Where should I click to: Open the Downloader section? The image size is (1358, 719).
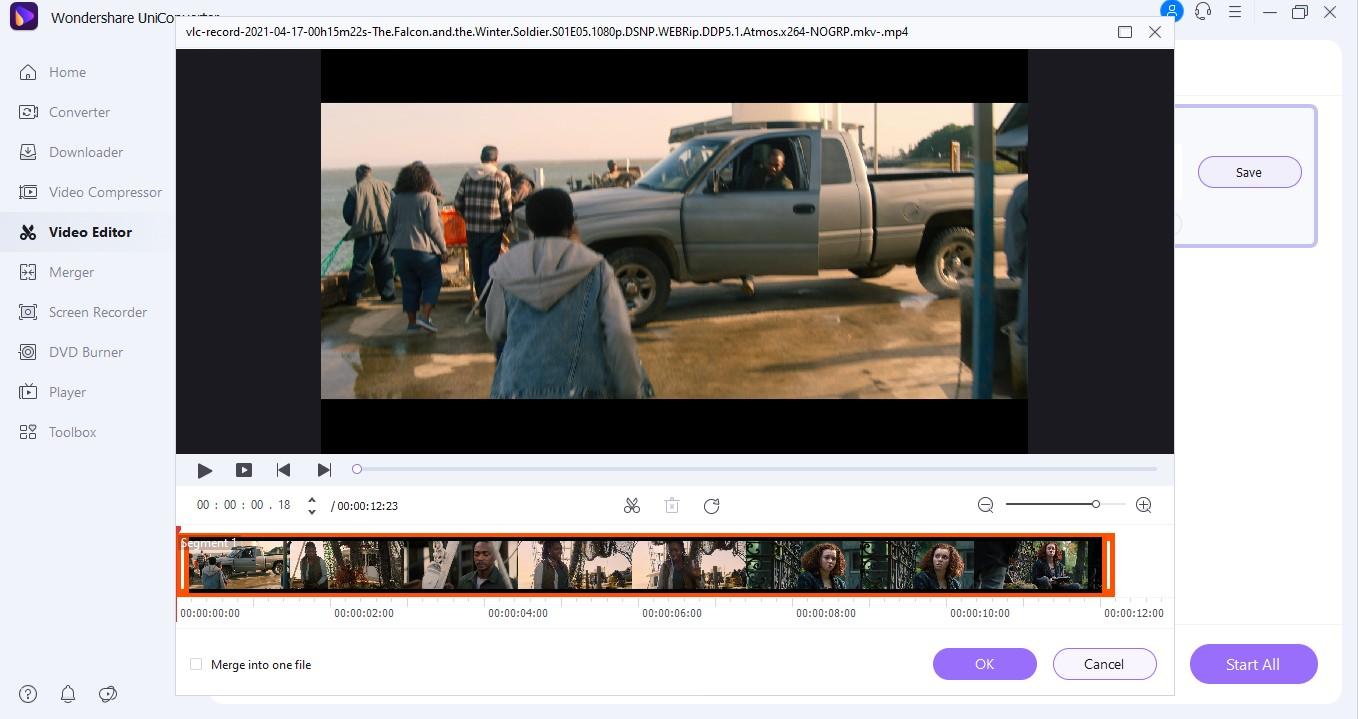coord(87,152)
